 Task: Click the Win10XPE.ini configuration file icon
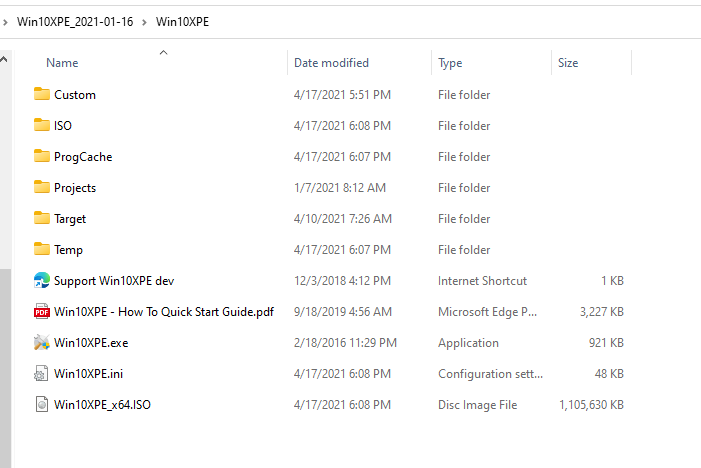pyautogui.click(x=42, y=373)
